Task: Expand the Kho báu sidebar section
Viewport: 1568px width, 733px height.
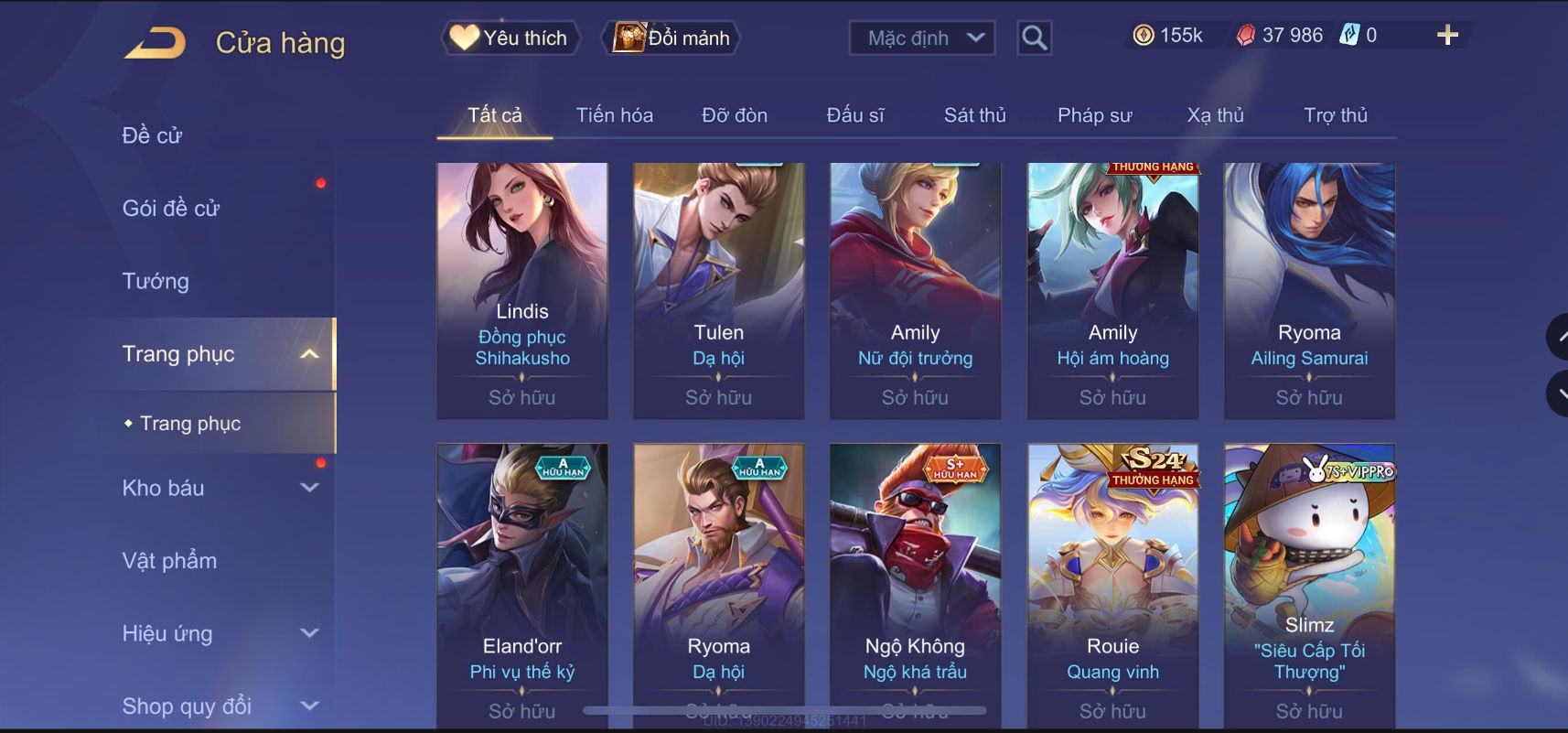Action: (310, 488)
